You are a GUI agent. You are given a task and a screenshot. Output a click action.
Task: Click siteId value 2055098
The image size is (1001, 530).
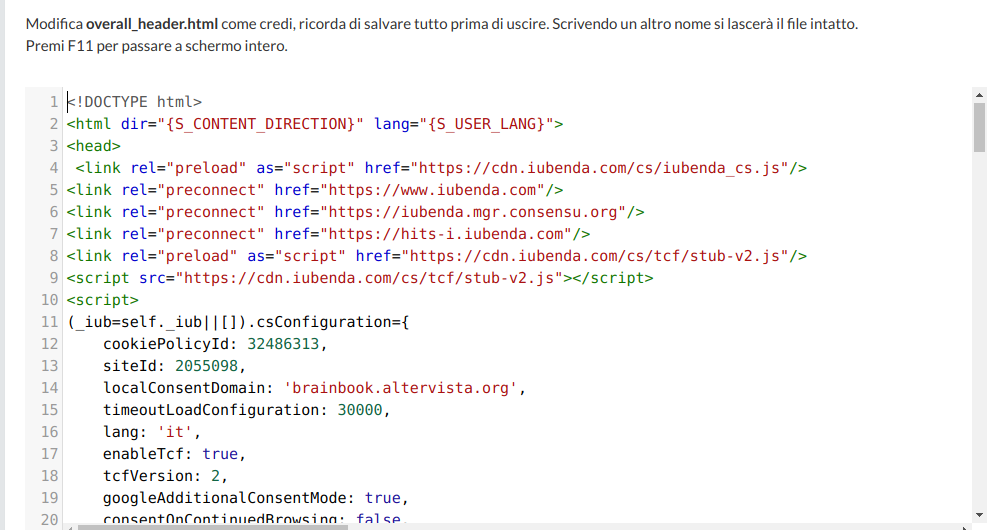(x=207, y=366)
